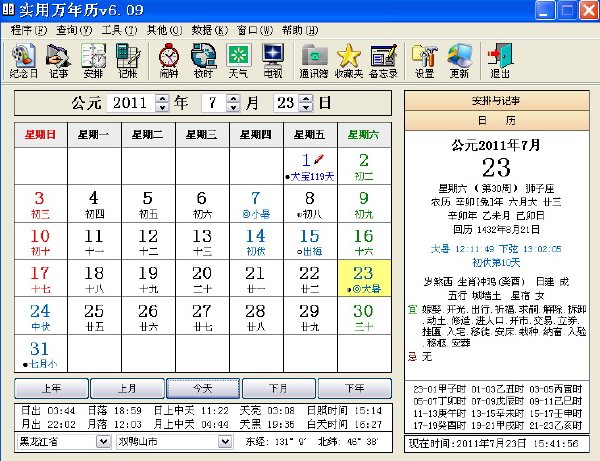Click the 更新 update icon
The width and height of the screenshot is (600, 461).
coord(459,61)
